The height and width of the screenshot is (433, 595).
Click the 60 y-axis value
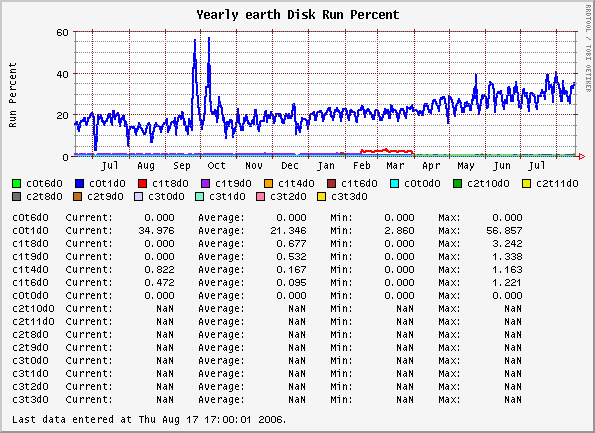[x=63, y=33]
